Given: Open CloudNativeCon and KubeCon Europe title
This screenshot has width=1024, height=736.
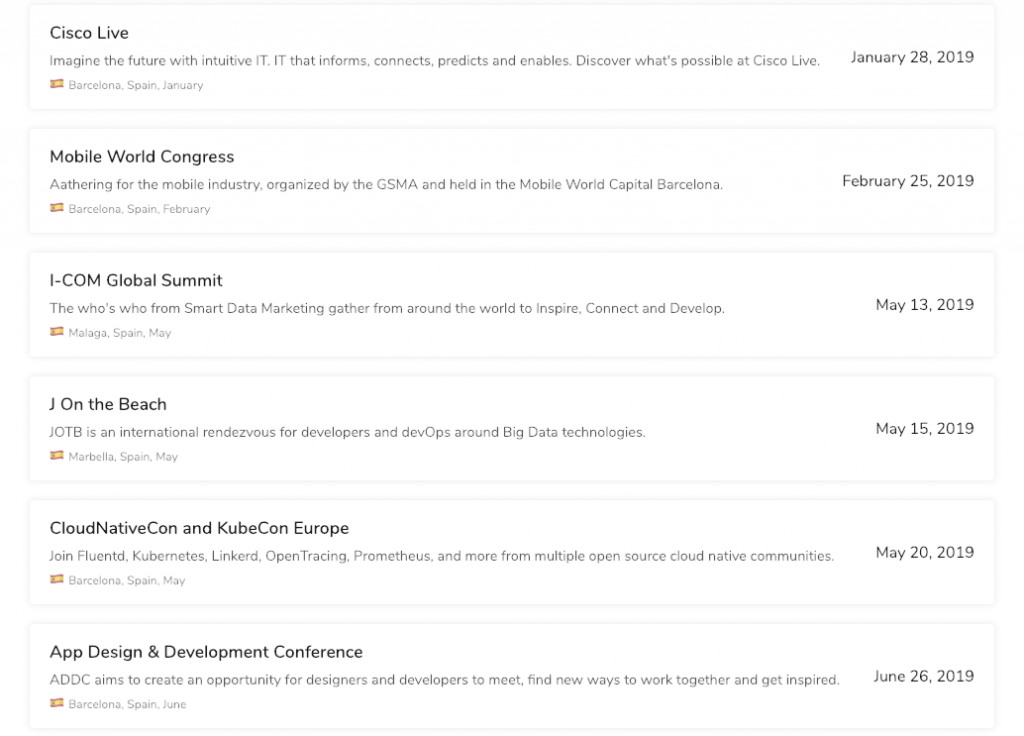Looking at the screenshot, I should pos(199,528).
